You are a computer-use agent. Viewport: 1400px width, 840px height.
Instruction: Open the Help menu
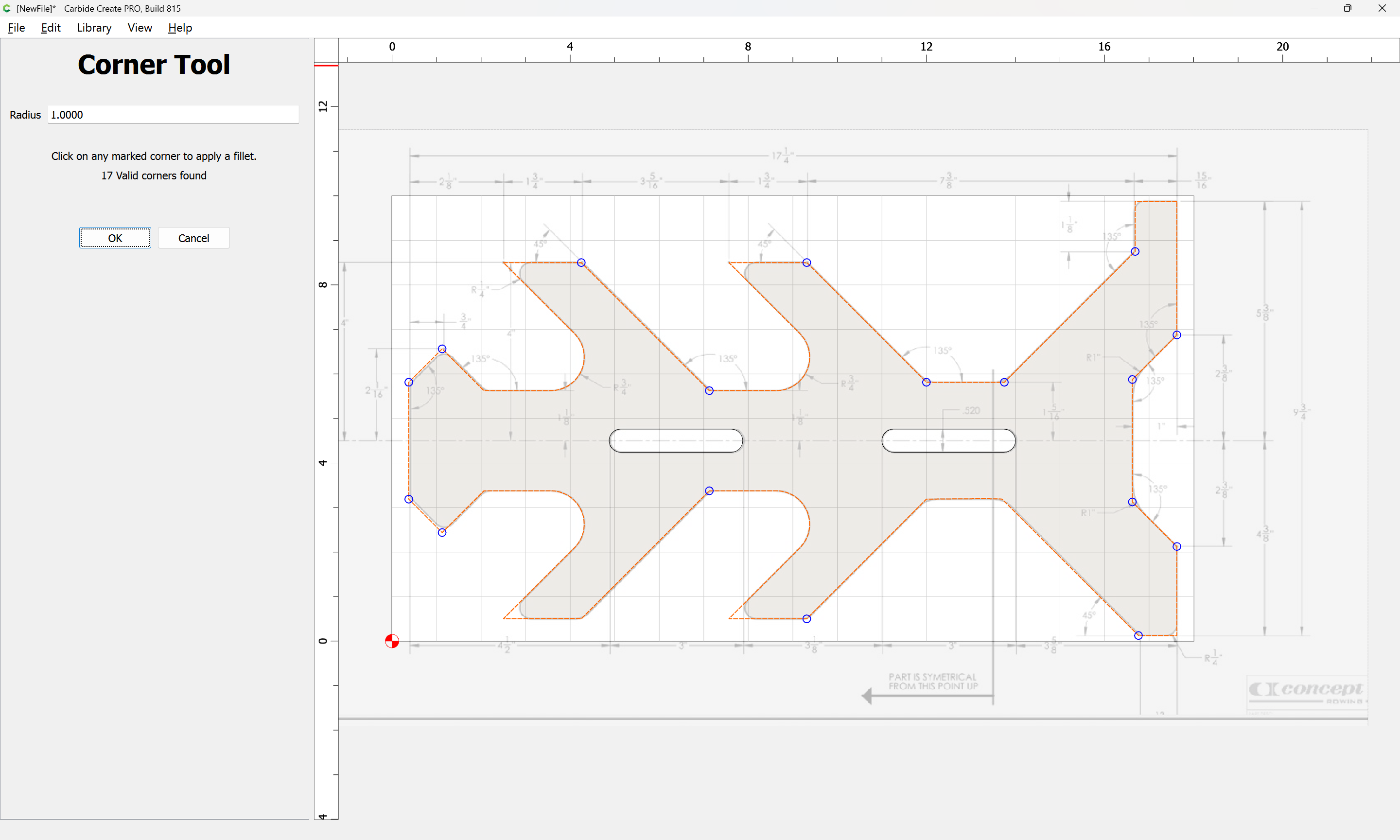(x=180, y=27)
